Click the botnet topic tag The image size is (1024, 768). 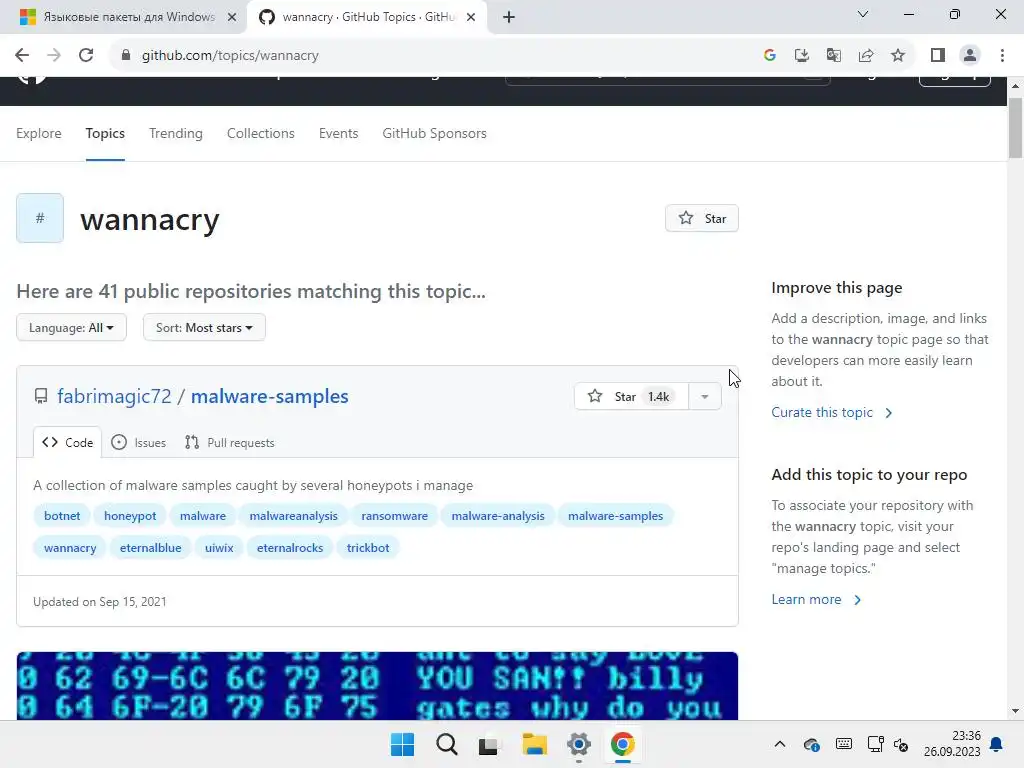tap(62, 516)
